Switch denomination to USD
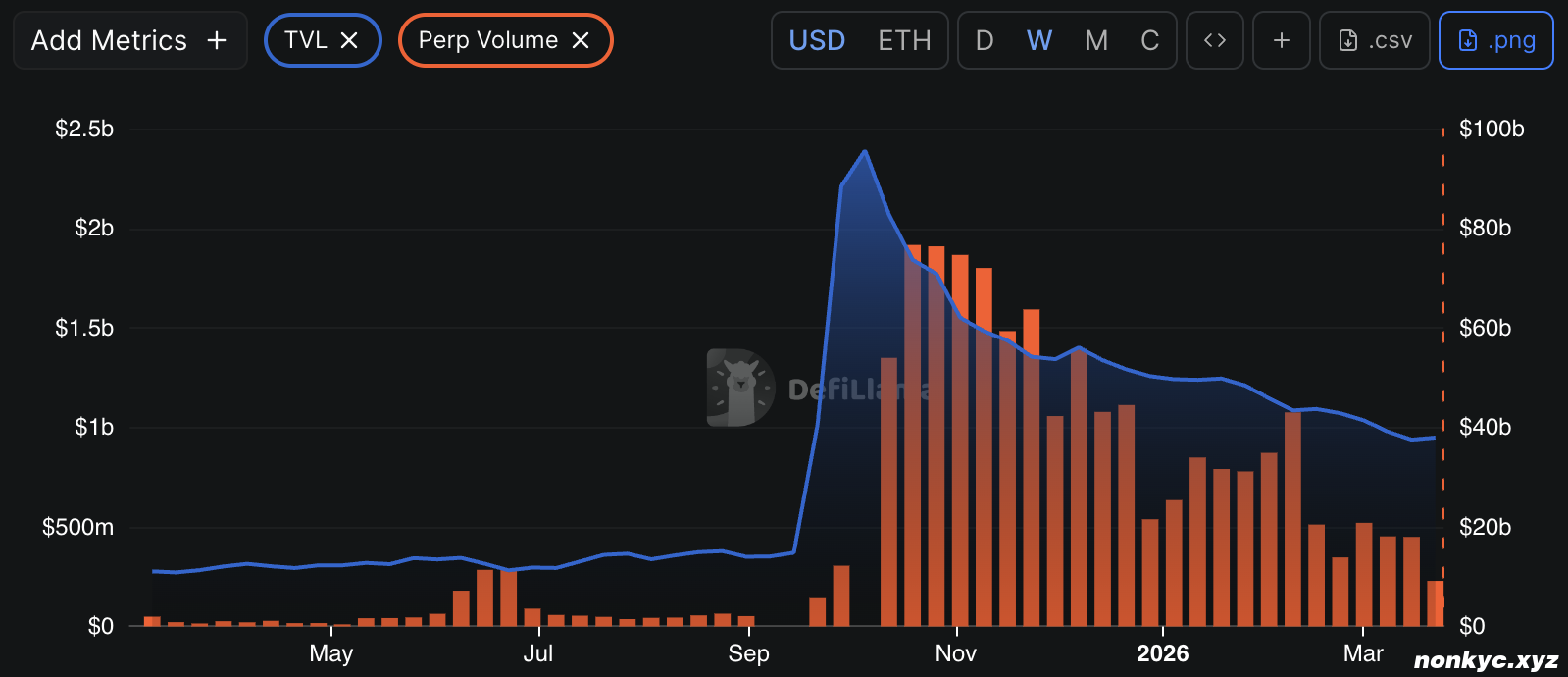 [817, 40]
